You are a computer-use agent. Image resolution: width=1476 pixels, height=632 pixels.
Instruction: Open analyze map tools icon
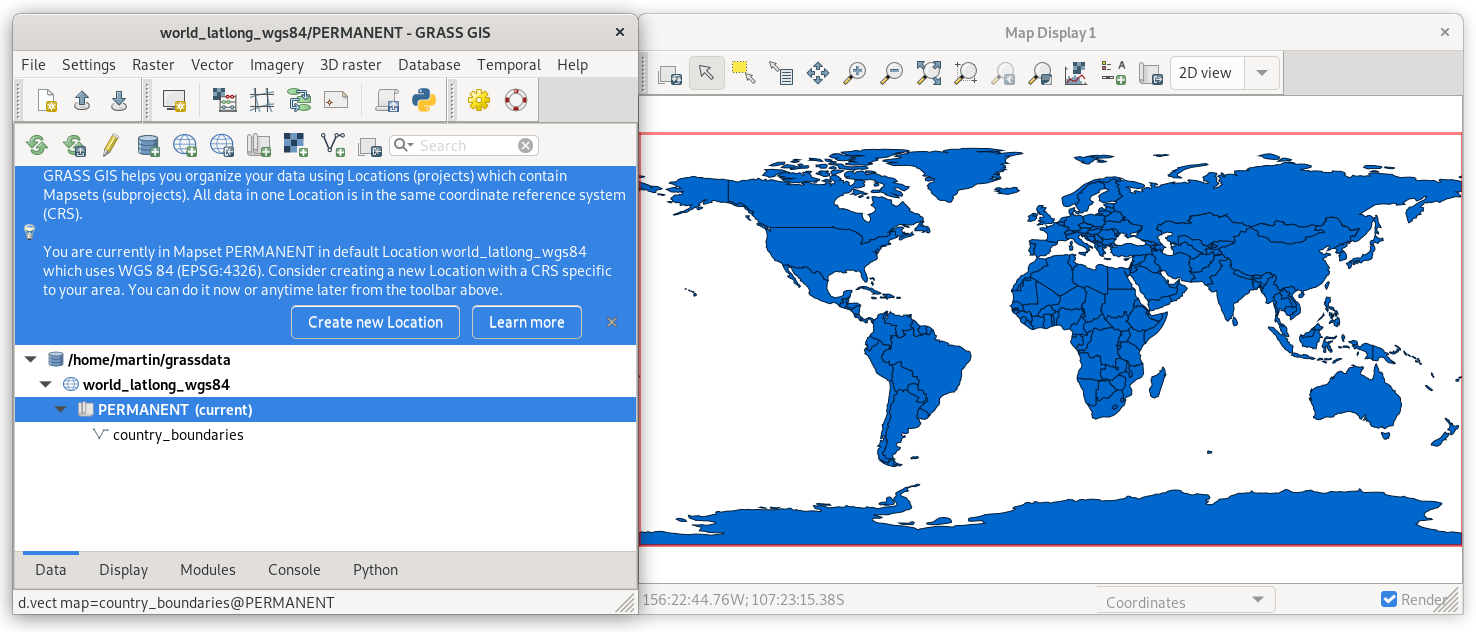(x=1077, y=73)
